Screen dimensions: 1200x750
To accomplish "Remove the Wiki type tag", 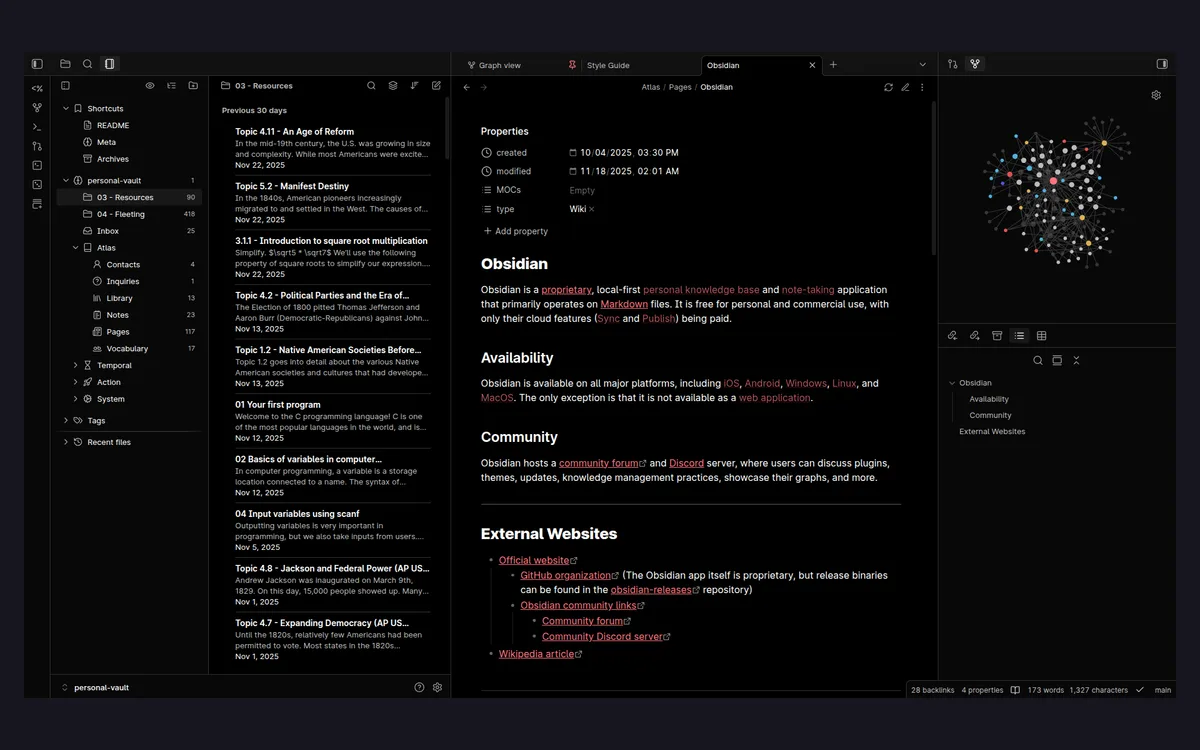I will [x=591, y=209].
